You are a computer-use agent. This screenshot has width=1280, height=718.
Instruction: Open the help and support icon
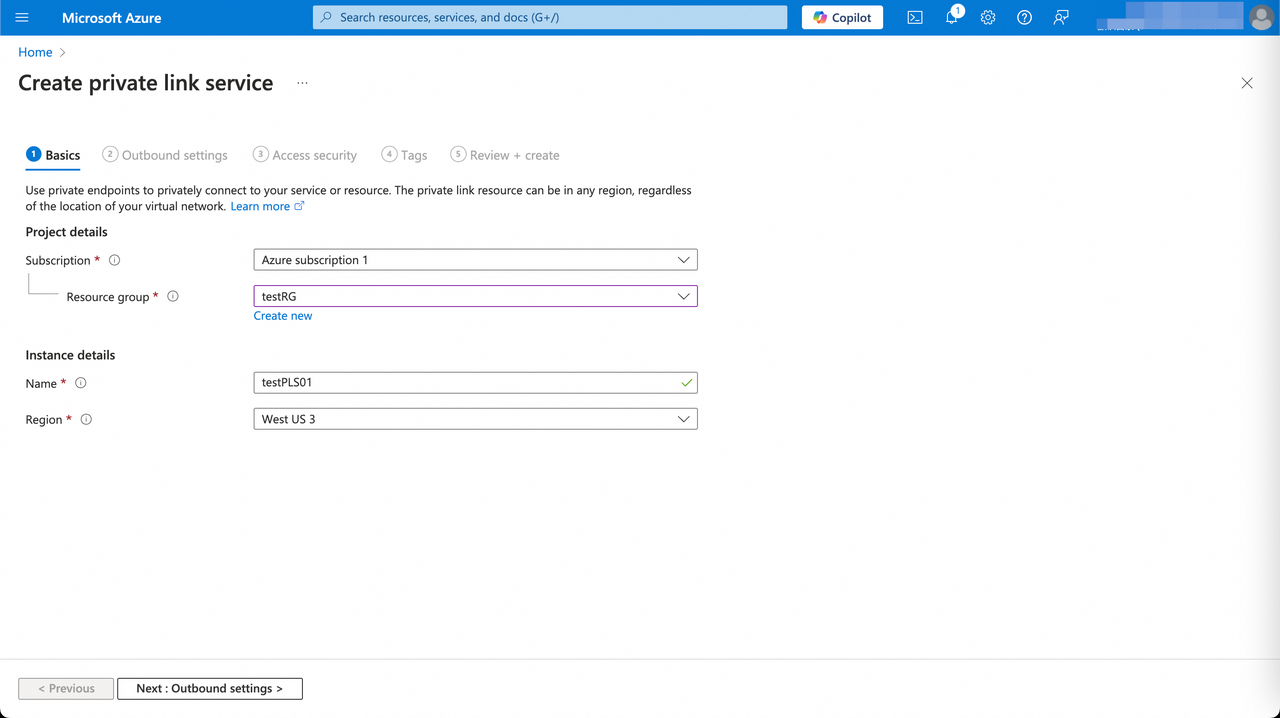1024,17
